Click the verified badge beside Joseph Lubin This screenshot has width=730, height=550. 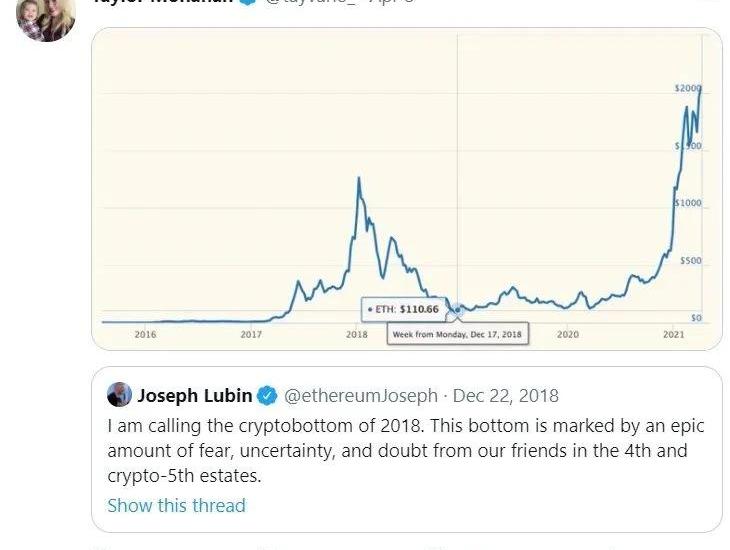268,396
